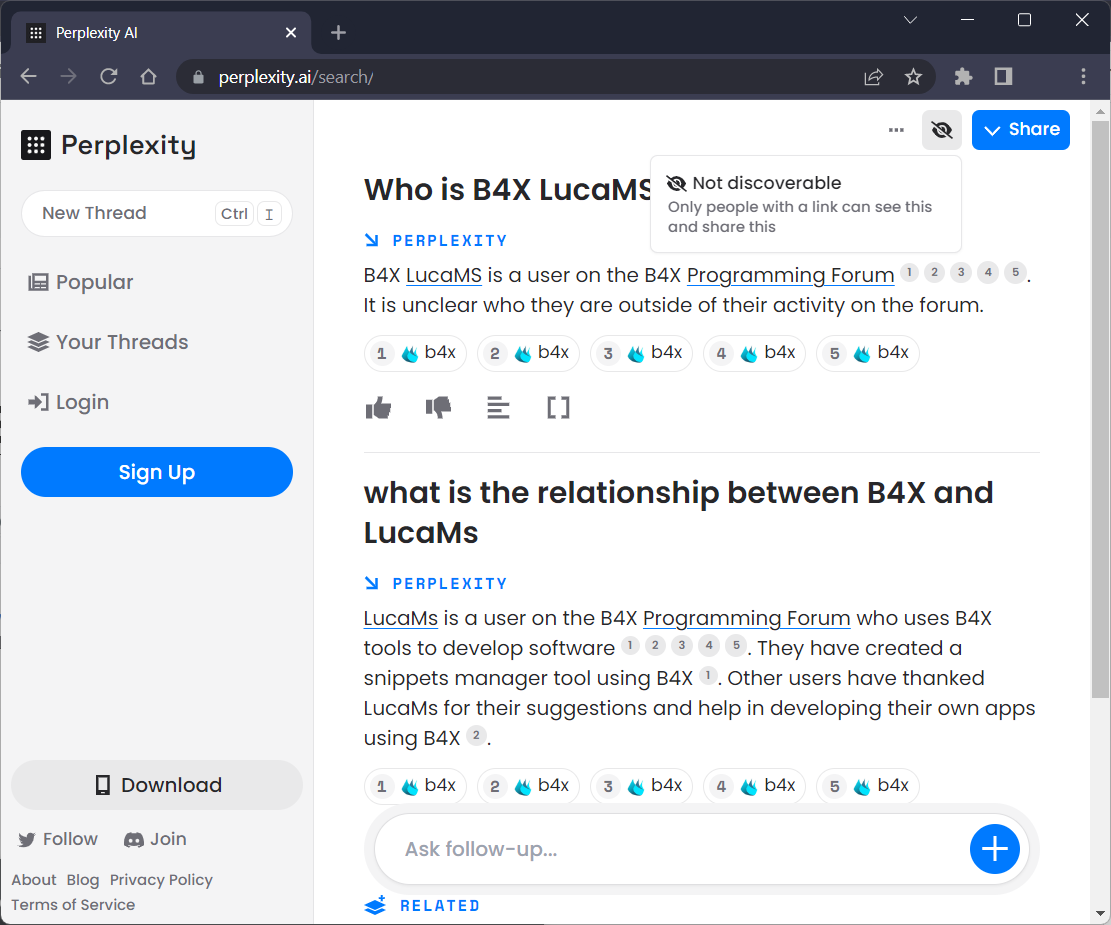Toggle the Not discoverable visibility button

[x=942, y=130]
